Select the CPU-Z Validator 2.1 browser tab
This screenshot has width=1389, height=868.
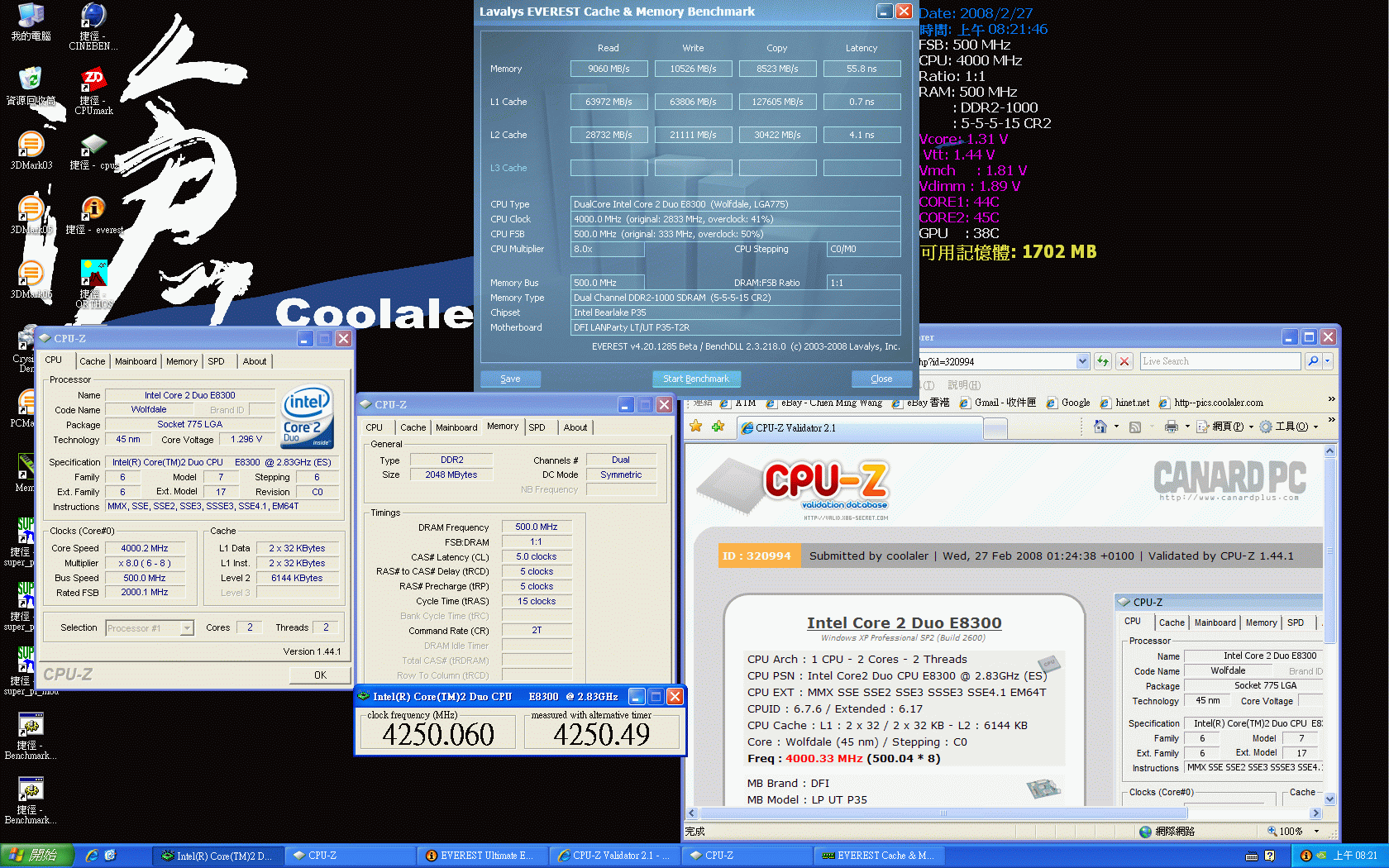[x=860, y=427]
